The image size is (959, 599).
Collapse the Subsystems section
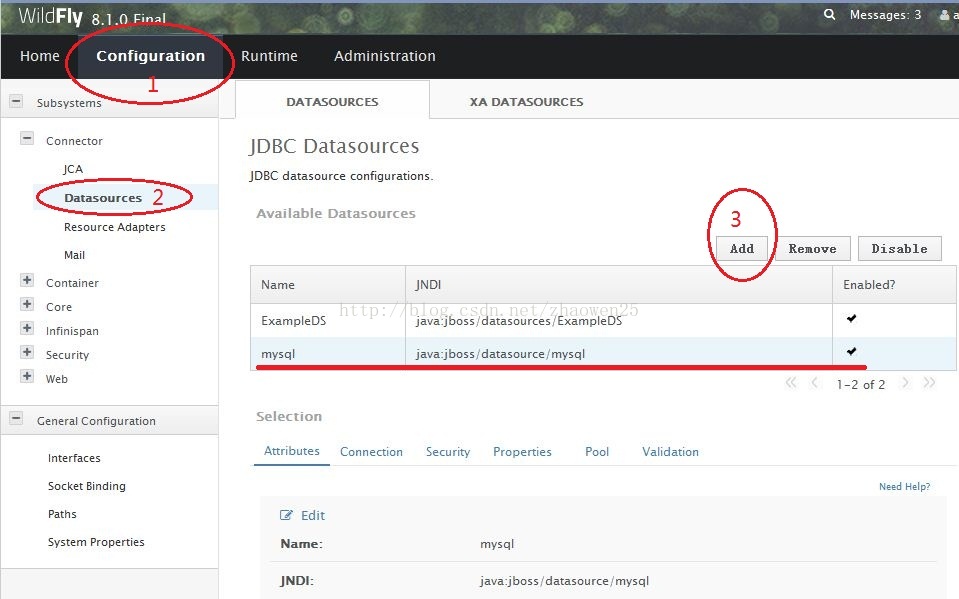pyautogui.click(x=17, y=102)
